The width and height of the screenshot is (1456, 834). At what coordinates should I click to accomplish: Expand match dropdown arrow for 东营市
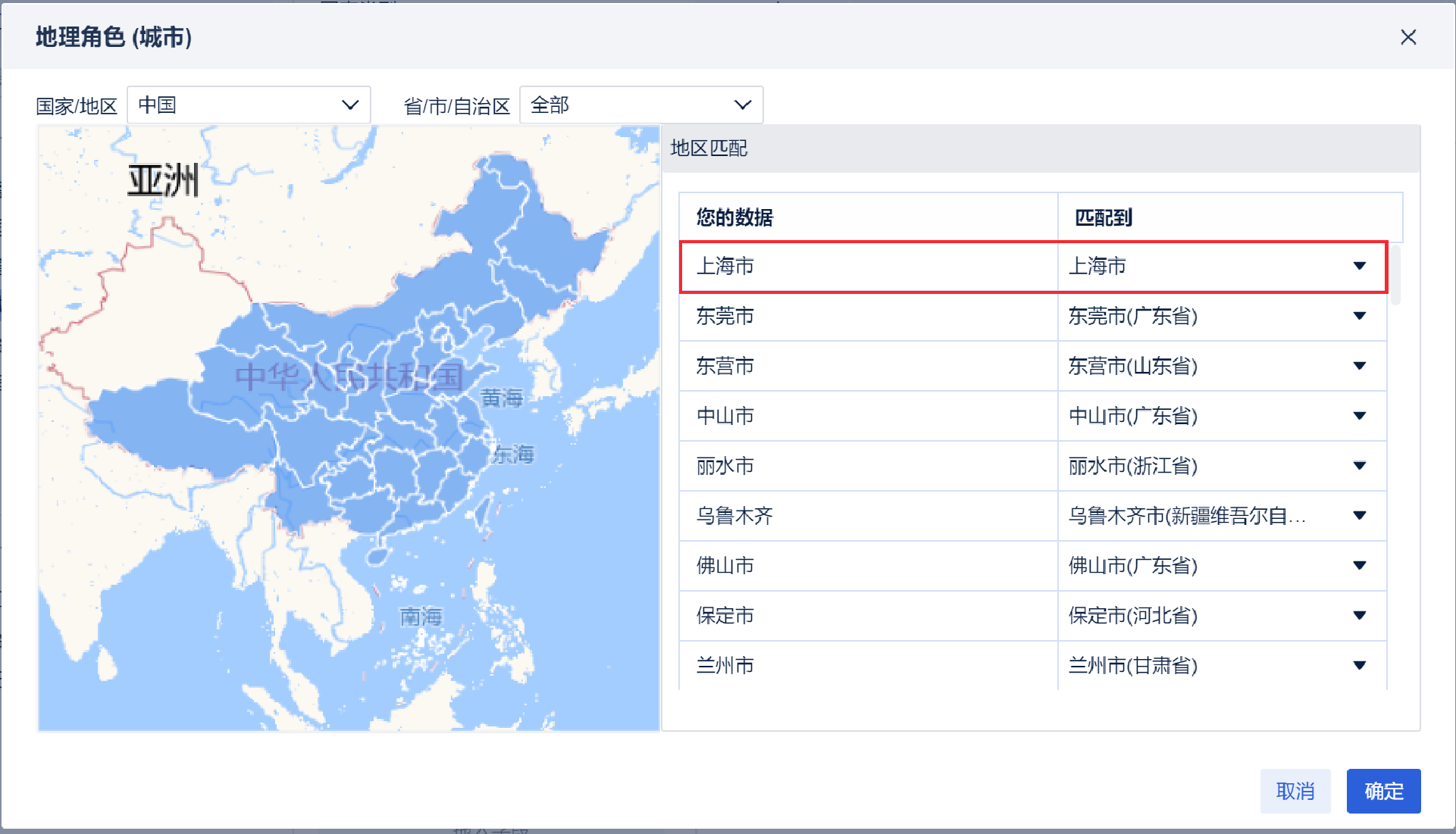click(x=1359, y=366)
